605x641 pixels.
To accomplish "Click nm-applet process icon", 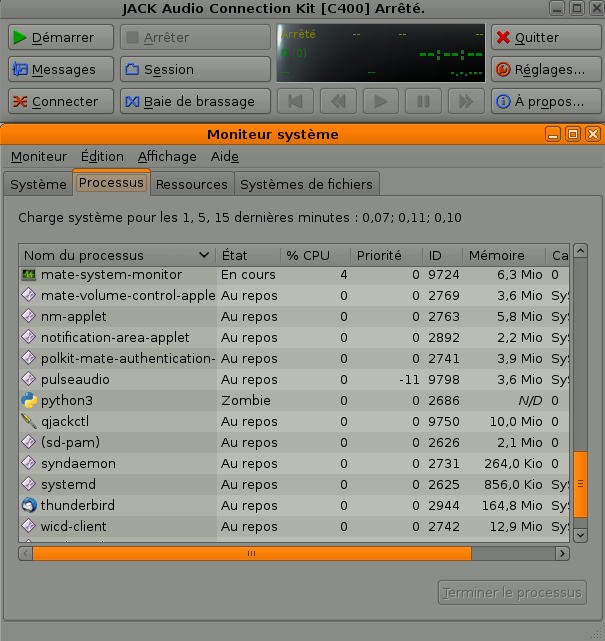I will coord(29,316).
